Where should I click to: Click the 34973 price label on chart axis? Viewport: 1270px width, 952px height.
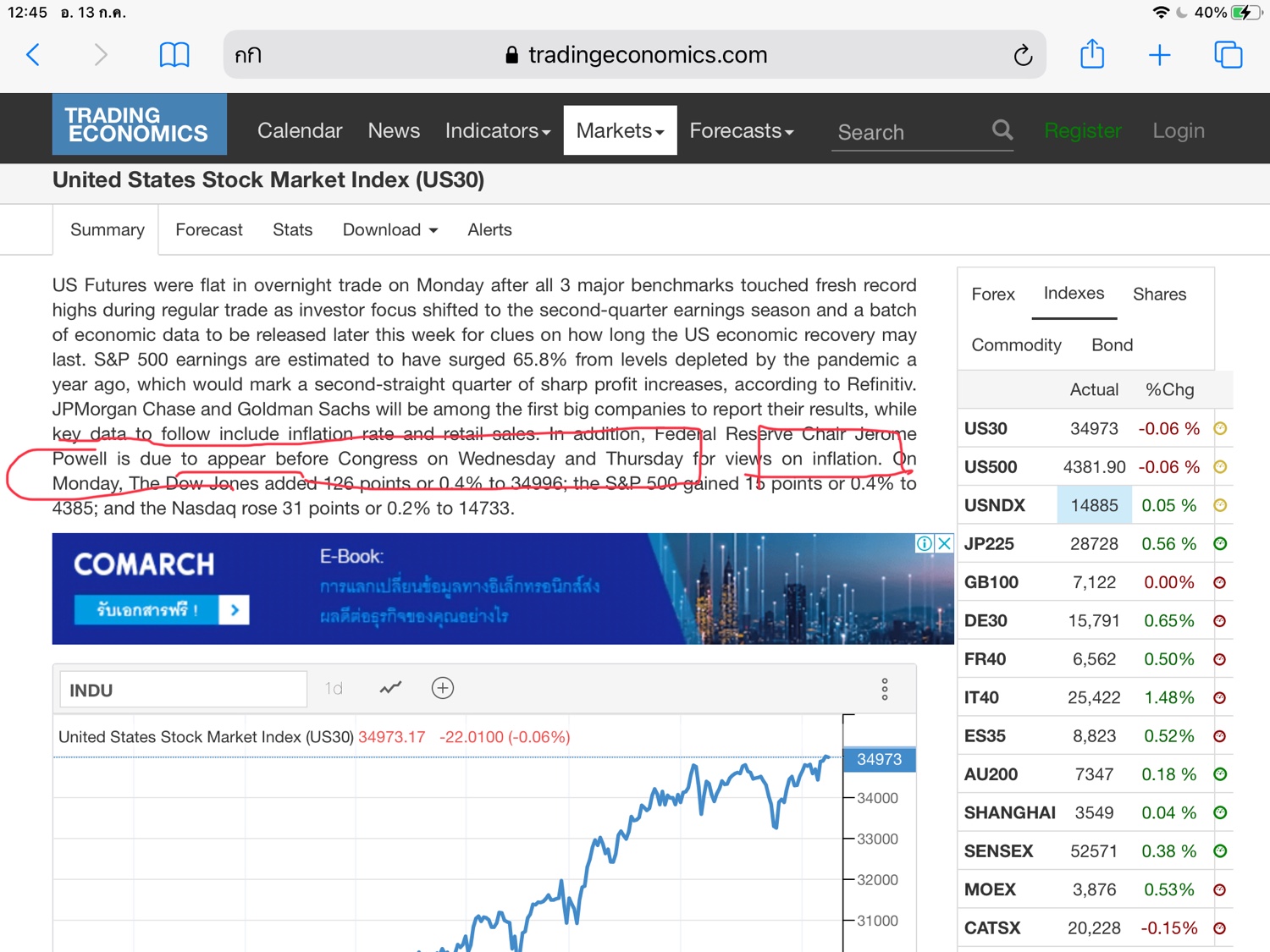click(x=879, y=760)
